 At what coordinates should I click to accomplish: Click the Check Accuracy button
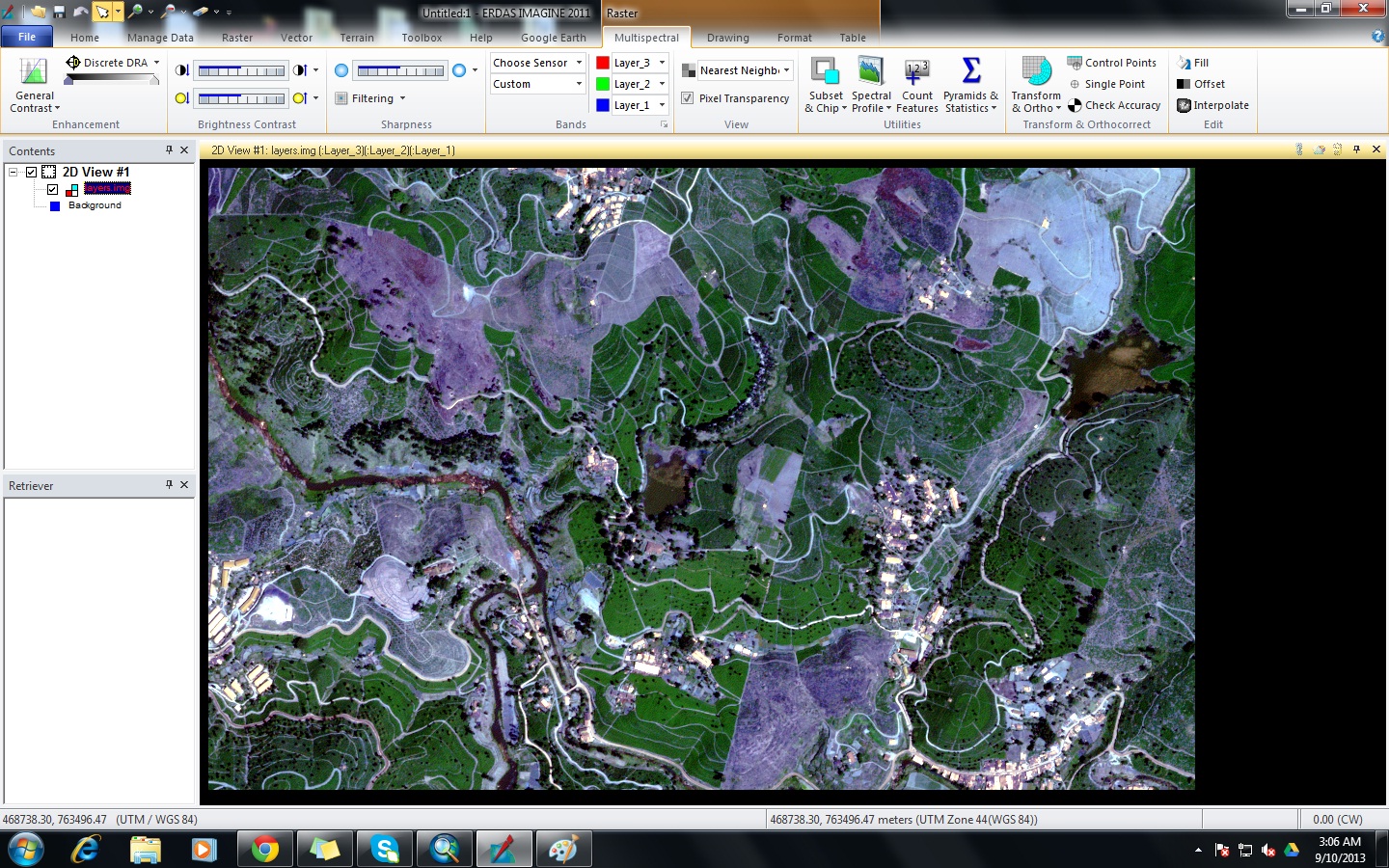point(1115,105)
